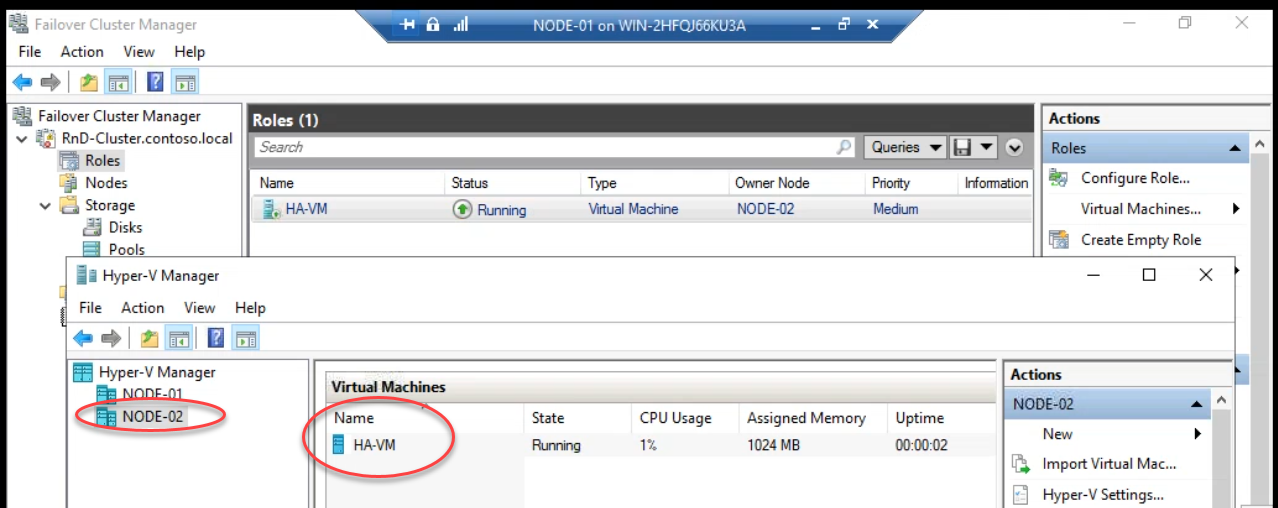
Task: Click Configure Role icon in Actions pane
Action: (1058, 178)
